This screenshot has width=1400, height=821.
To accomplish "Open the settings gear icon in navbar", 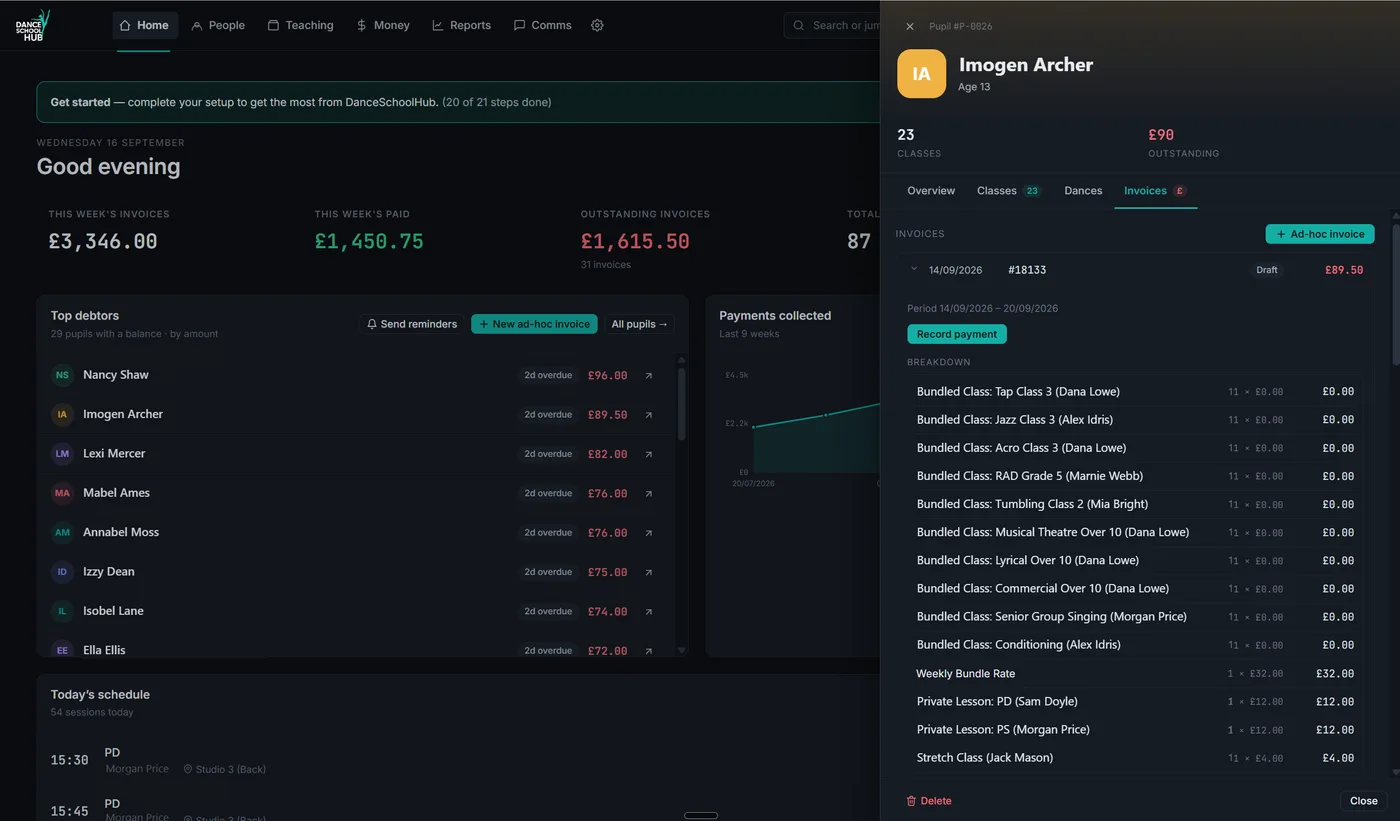I will [x=597, y=25].
